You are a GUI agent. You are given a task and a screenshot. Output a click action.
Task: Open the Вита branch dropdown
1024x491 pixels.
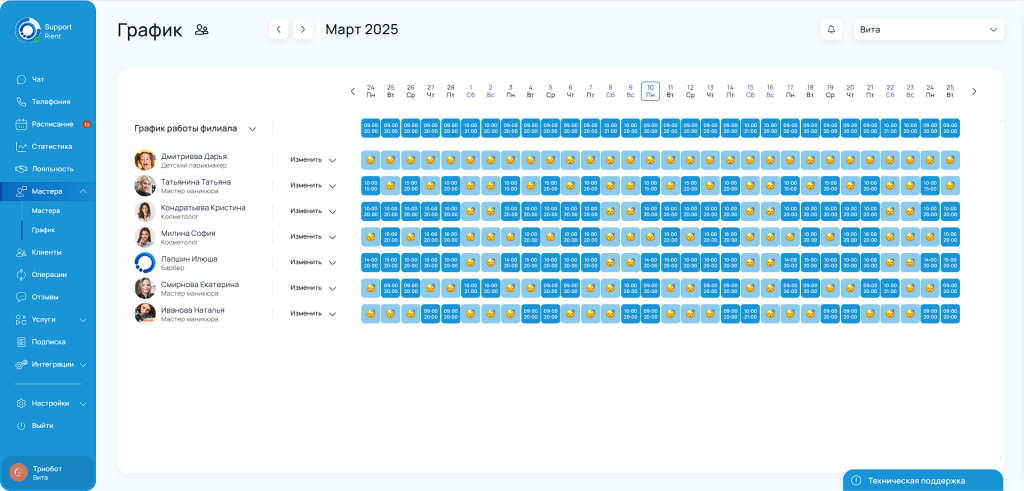(929, 30)
